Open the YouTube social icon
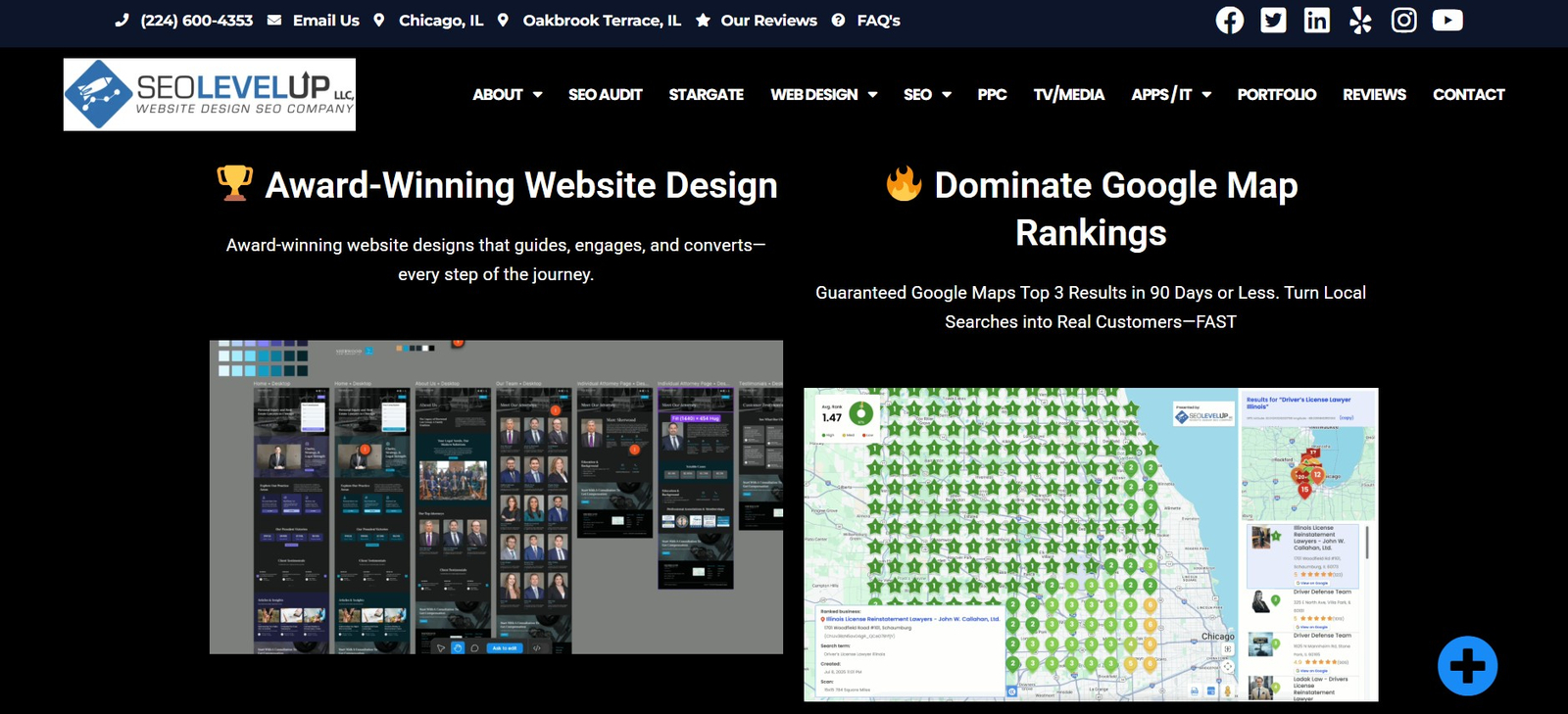1568x714 pixels. click(x=1447, y=21)
